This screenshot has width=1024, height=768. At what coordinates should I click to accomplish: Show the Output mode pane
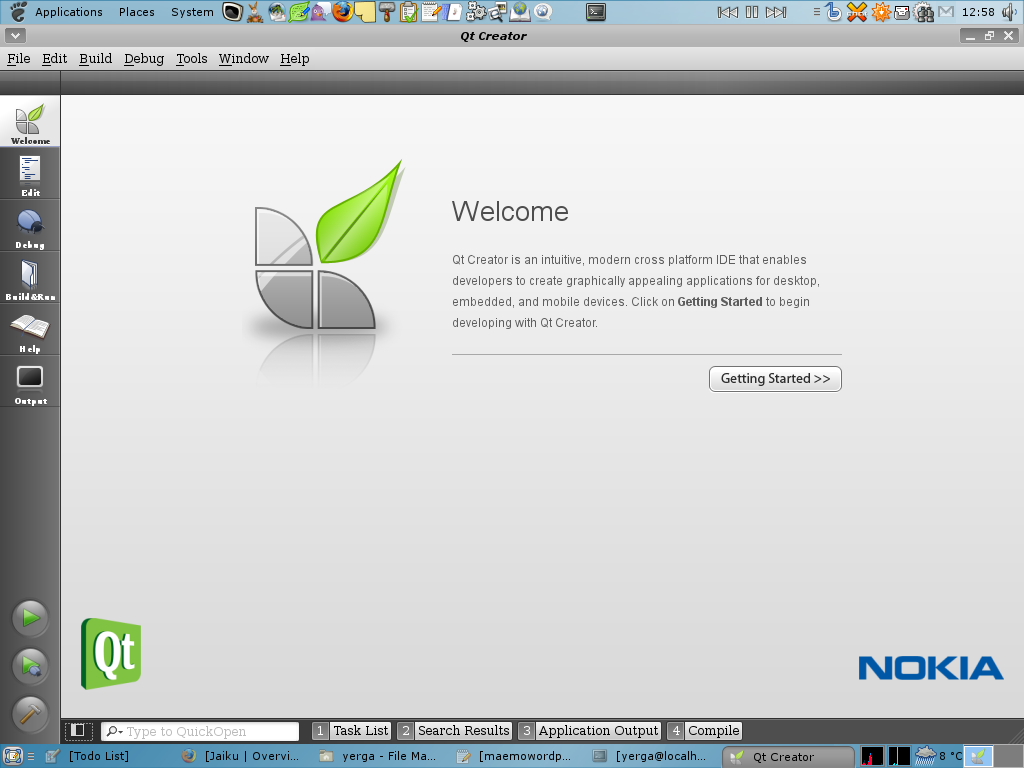[30, 383]
